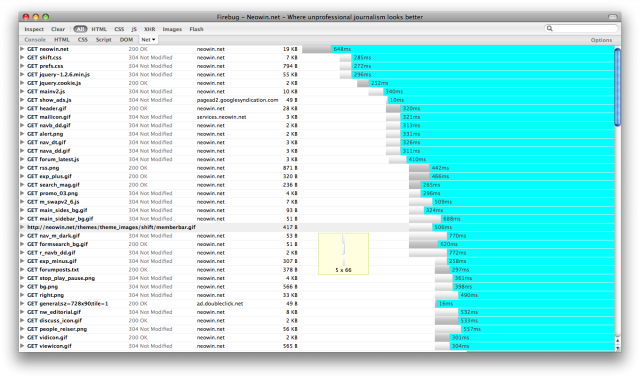Click the vertical scrollbar thumb
This screenshot has width=640, height=378.
[617, 87]
